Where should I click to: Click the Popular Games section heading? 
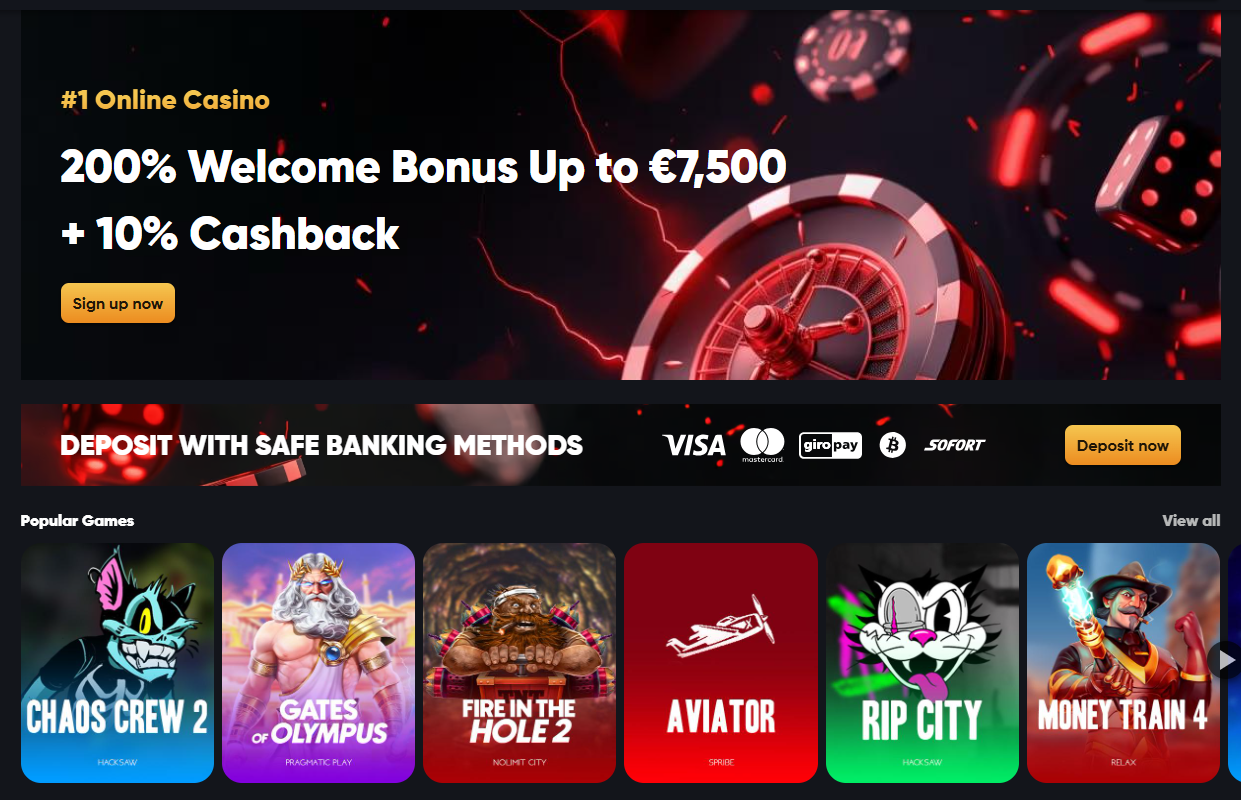click(77, 520)
